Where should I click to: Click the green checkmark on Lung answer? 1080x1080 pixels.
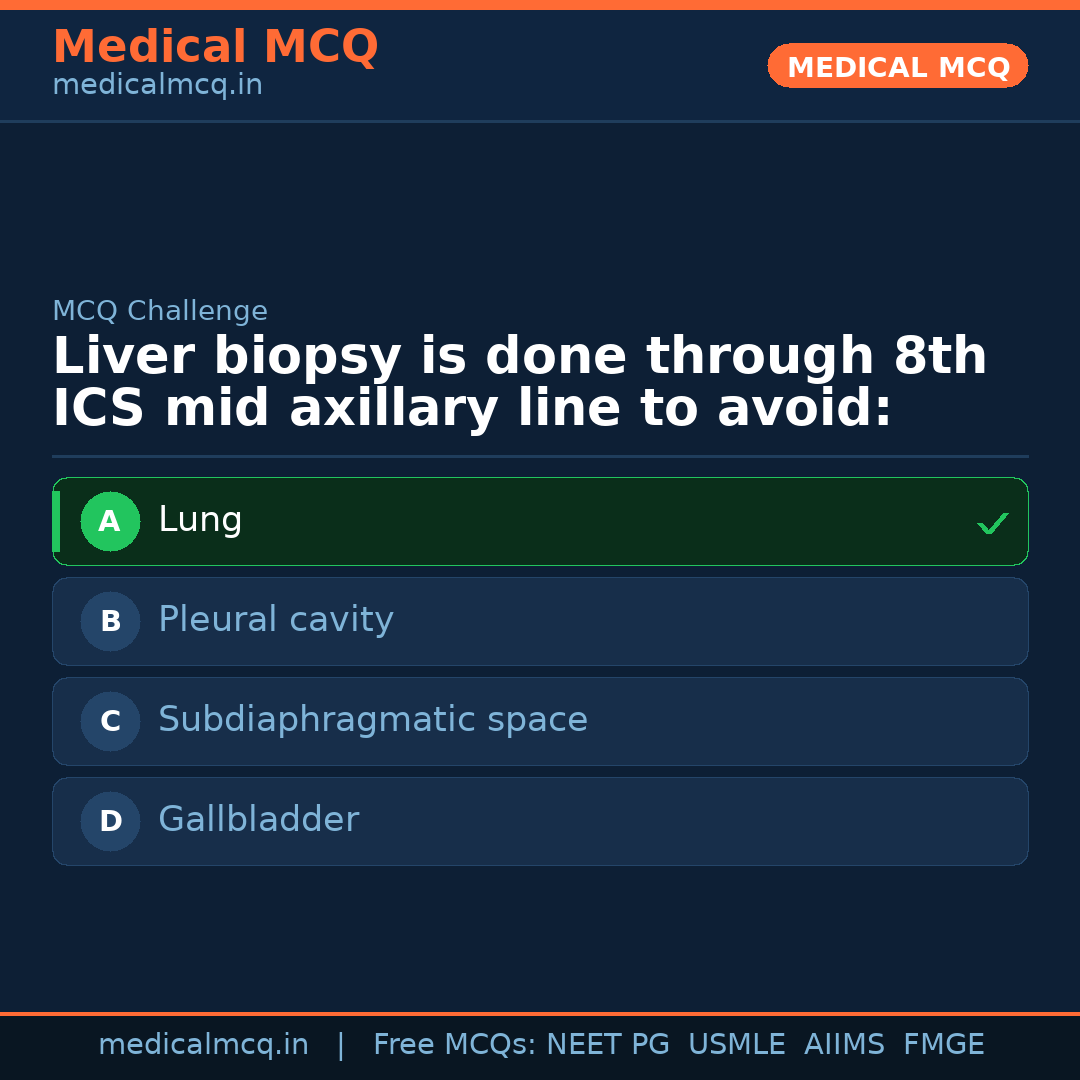(992, 523)
